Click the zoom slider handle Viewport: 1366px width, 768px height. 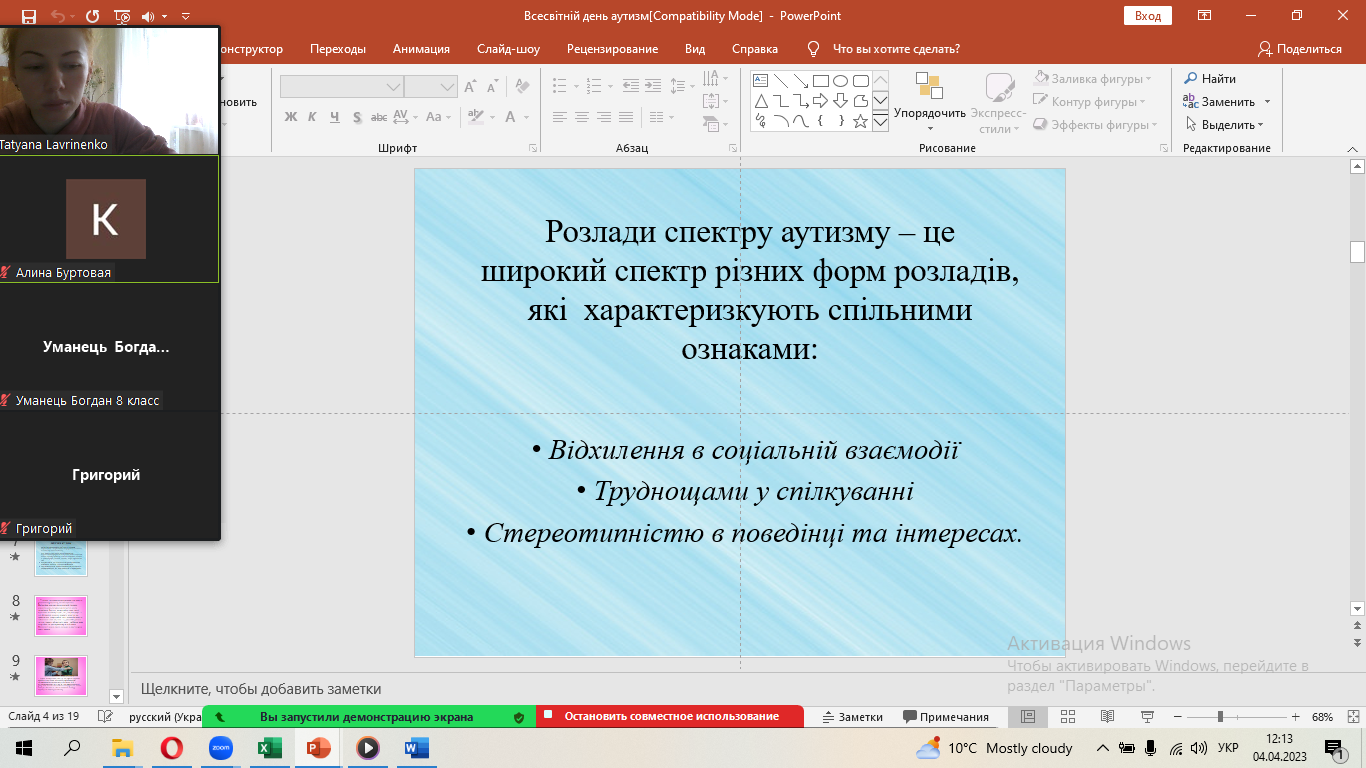[x=1219, y=717]
